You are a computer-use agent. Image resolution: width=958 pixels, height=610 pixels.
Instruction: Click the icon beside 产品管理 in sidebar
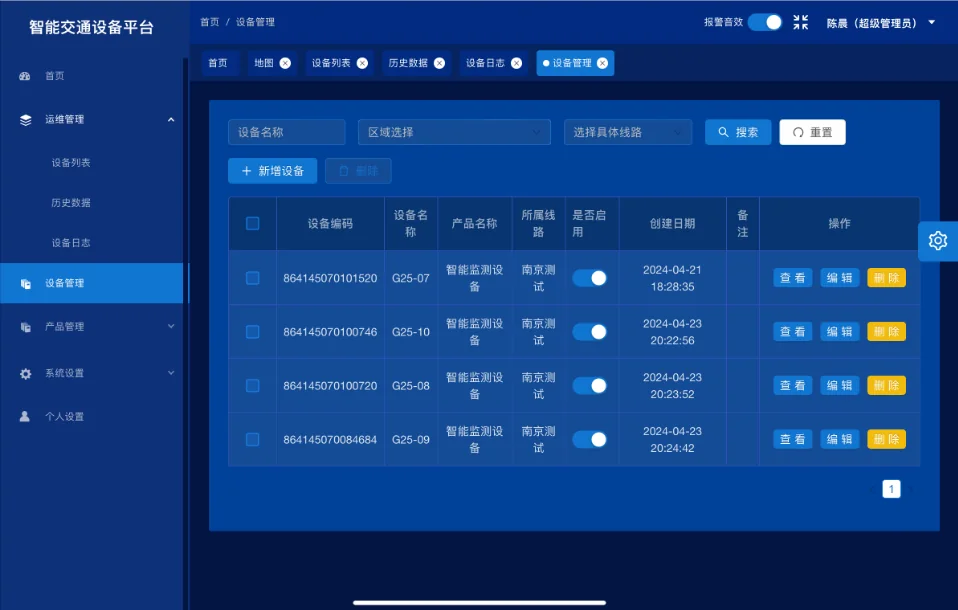(x=26, y=327)
